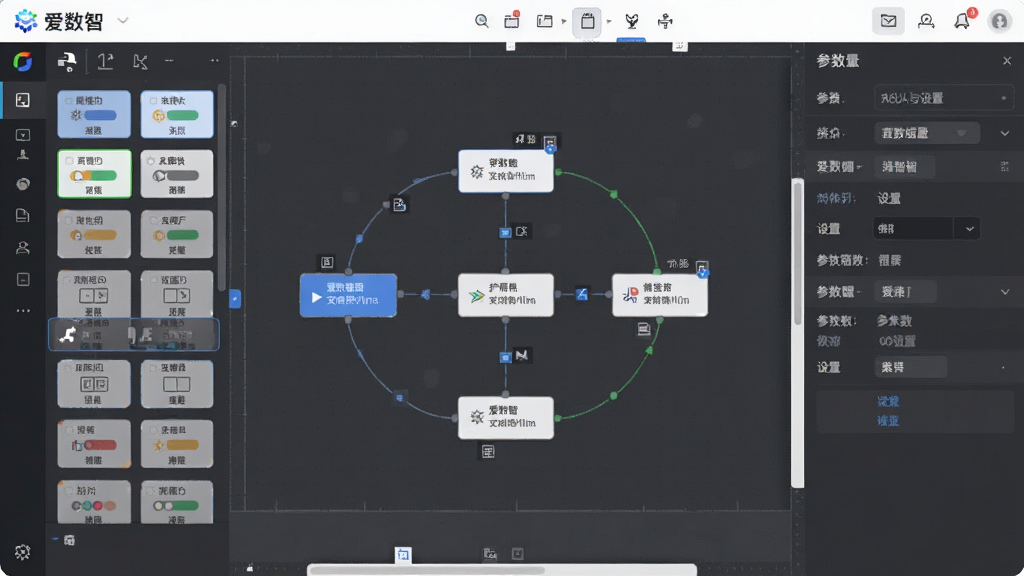Screen dimensions: 1024x576
Task: Click the blue edit icon between center and right nodes
Action: pyautogui.click(x=581, y=295)
